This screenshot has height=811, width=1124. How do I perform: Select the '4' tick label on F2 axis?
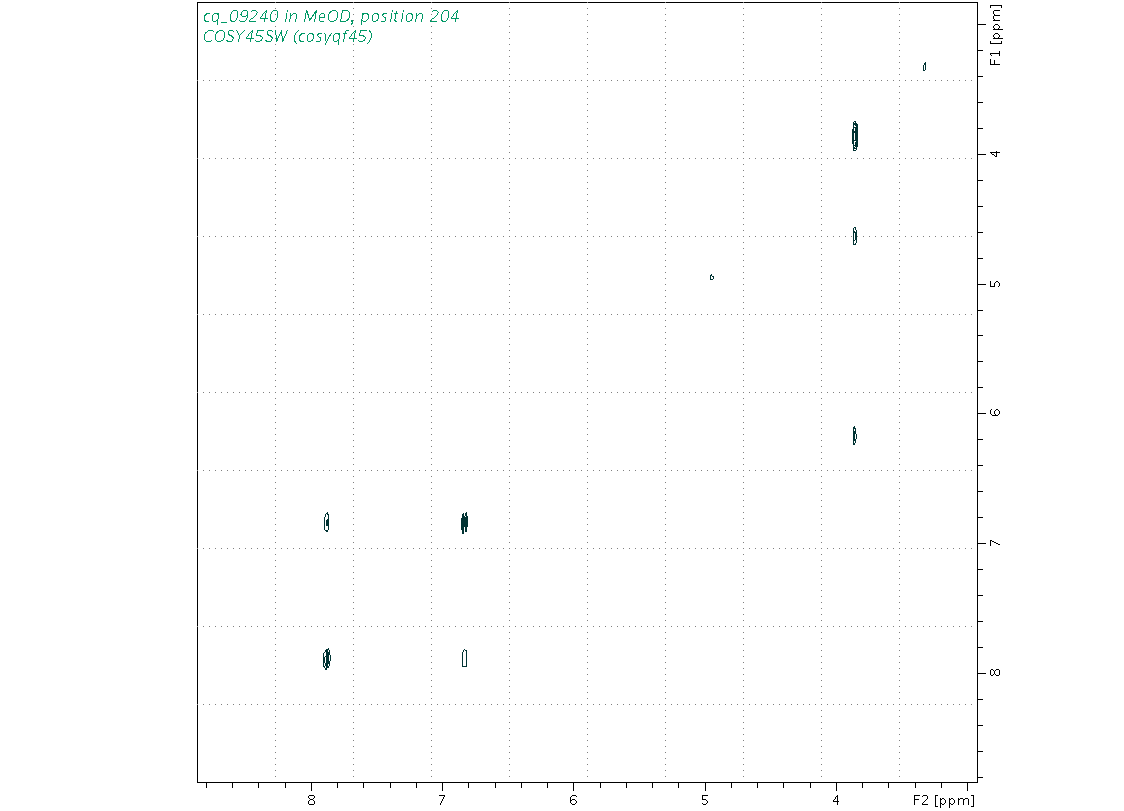coord(836,800)
